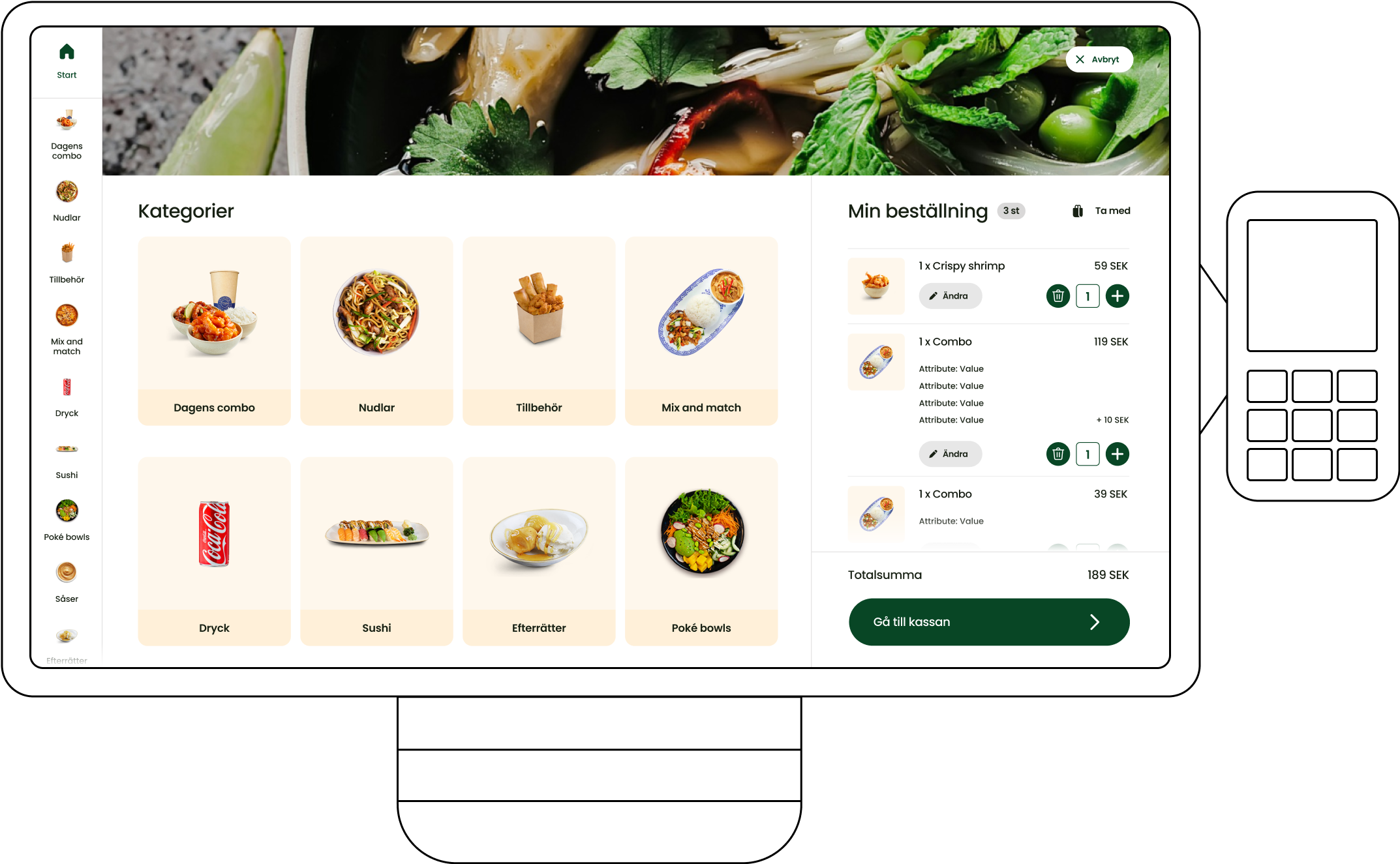Open the Efterrätter category card
The height and width of the screenshot is (864, 1400).
coord(539,552)
